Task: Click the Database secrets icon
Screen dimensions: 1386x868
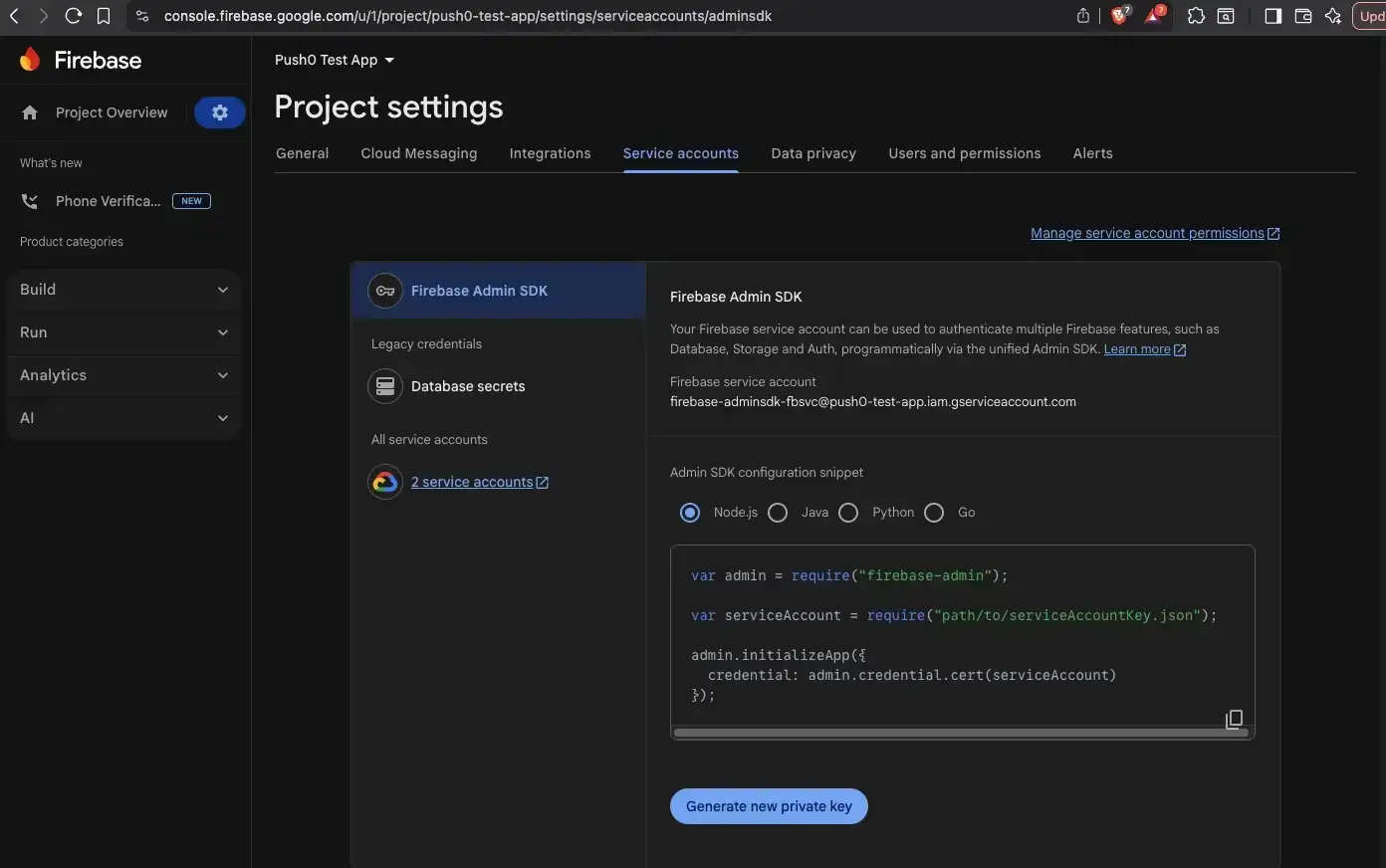Action: click(385, 386)
